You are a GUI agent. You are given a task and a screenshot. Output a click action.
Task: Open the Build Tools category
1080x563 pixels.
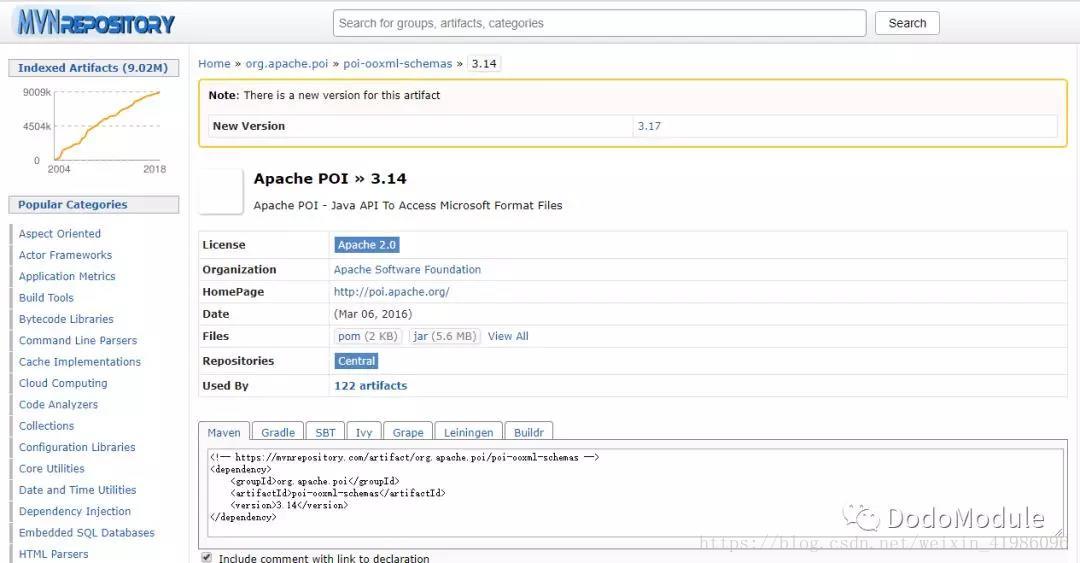click(45, 298)
